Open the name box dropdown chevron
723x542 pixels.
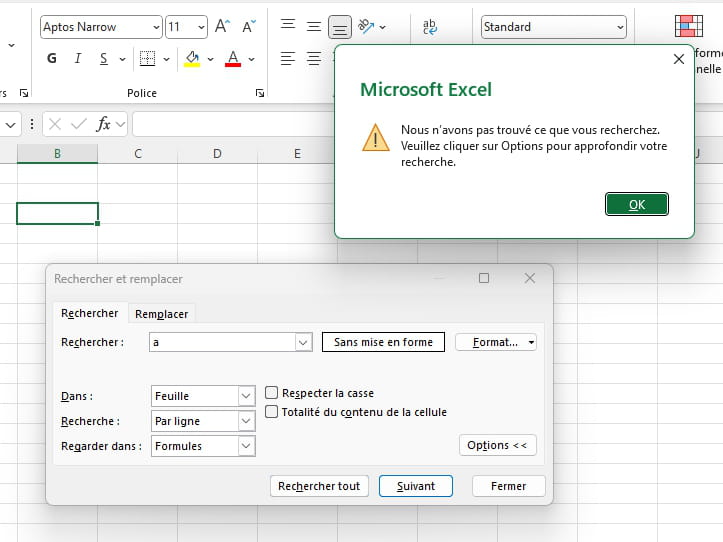(11, 125)
